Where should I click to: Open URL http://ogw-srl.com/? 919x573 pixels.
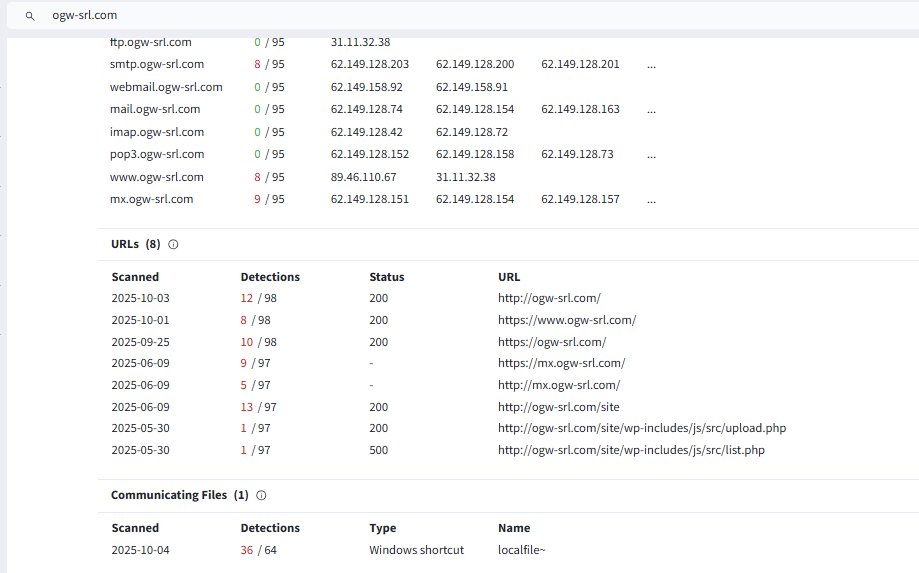click(x=549, y=298)
